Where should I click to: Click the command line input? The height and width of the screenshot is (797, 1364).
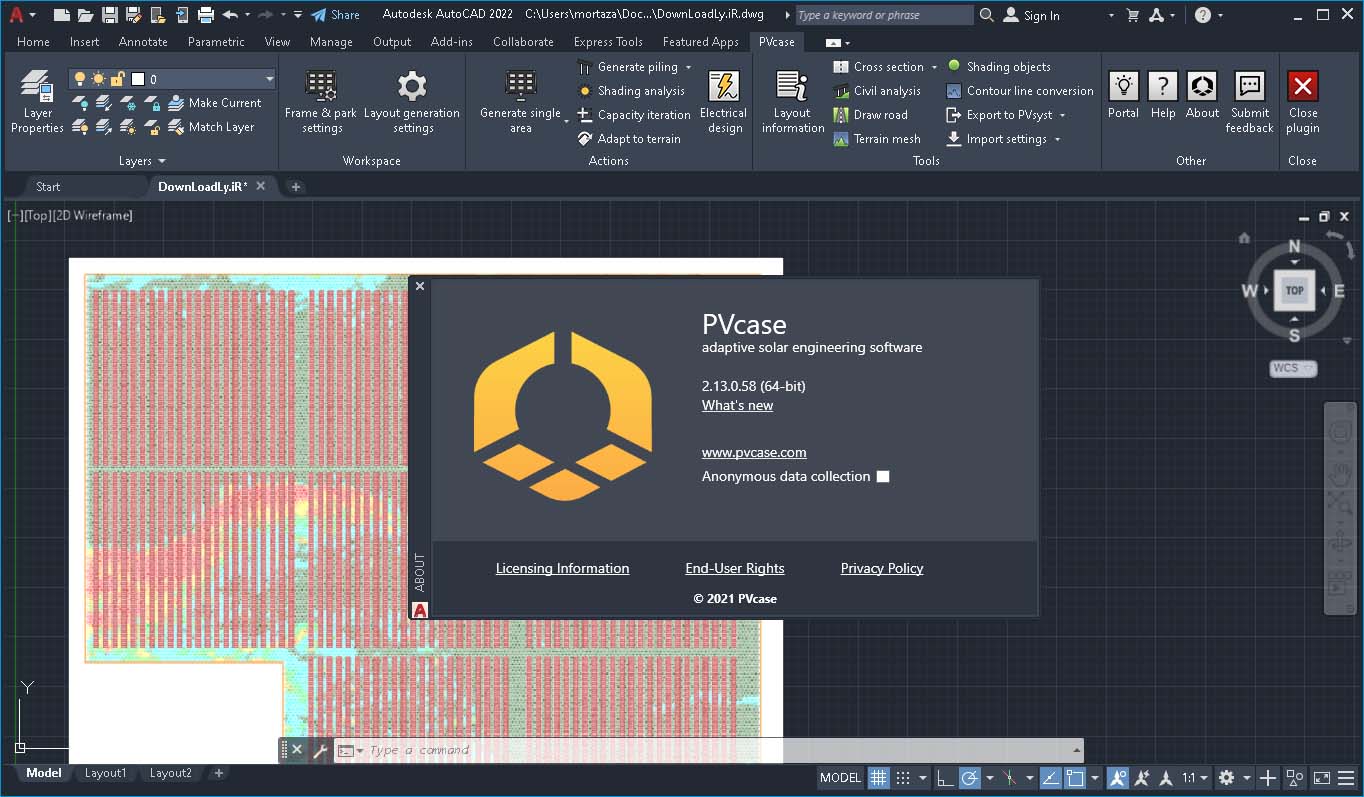(x=718, y=750)
